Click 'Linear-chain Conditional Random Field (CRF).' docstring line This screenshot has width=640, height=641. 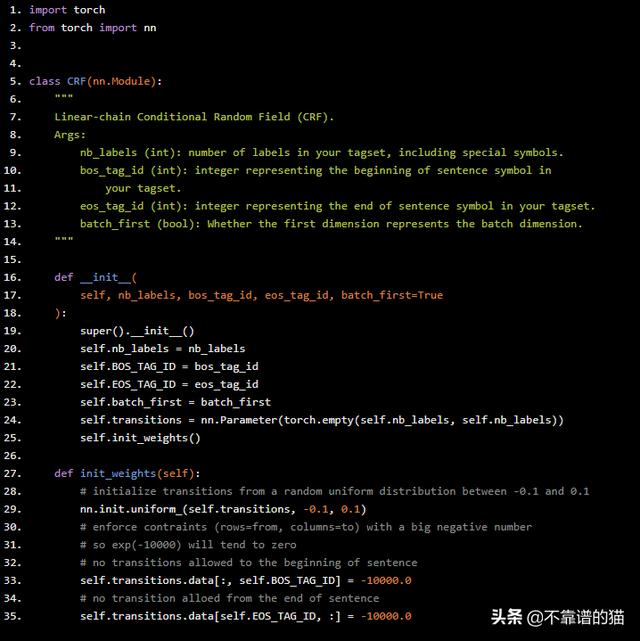pos(194,117)
